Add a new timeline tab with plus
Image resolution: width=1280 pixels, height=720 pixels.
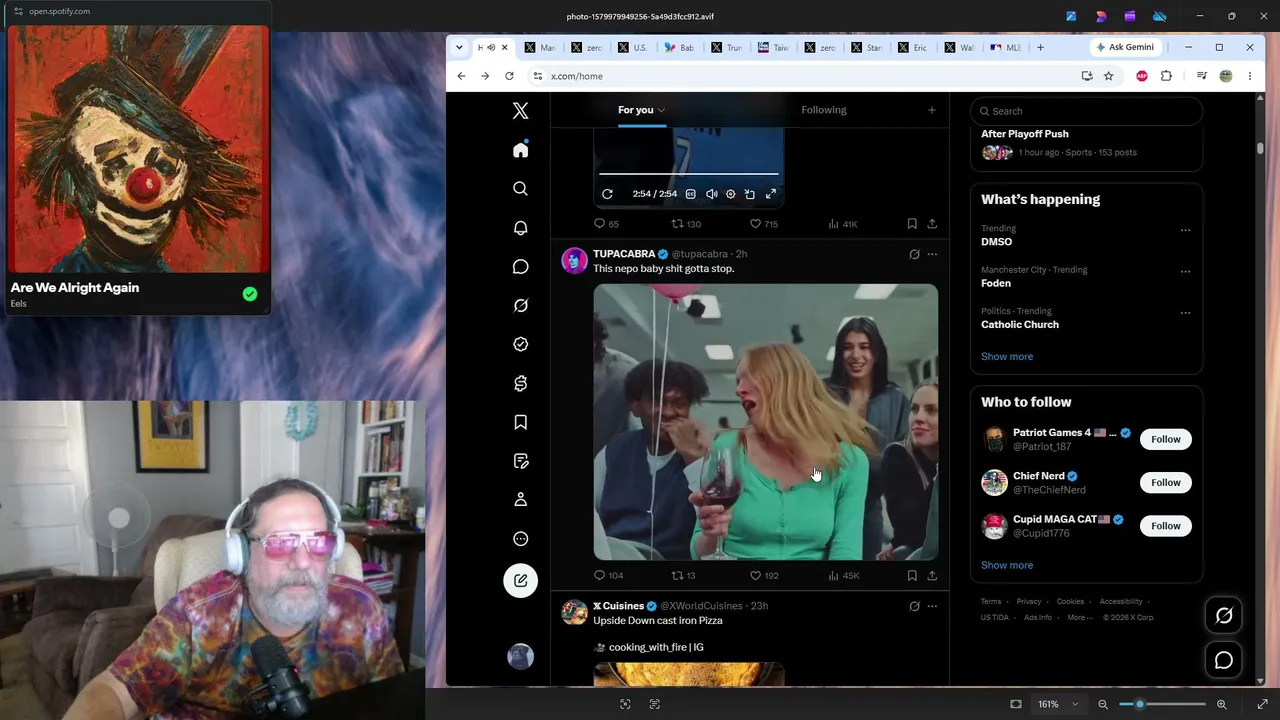(x=931, y=110)
